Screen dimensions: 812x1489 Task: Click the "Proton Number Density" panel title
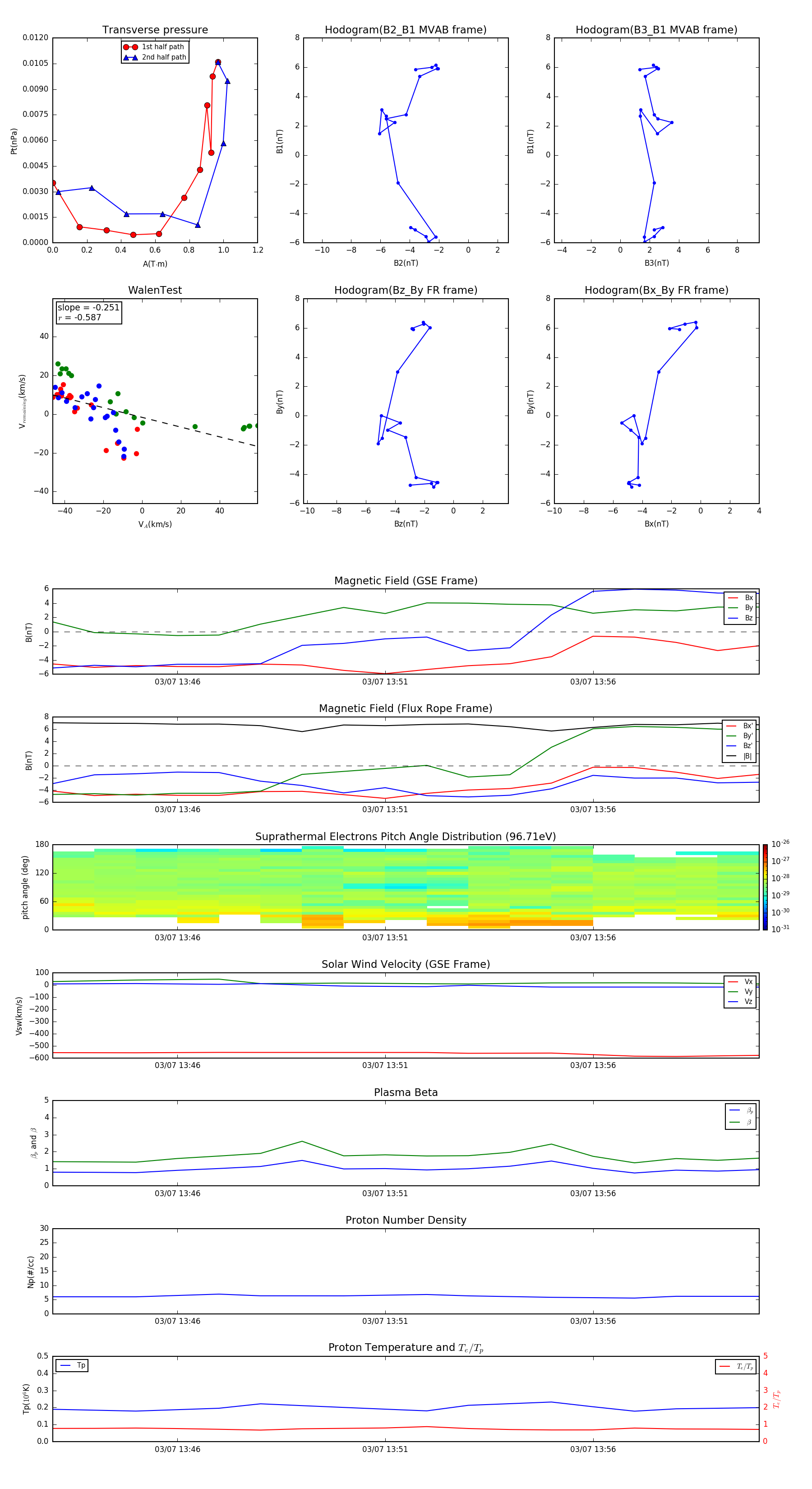point(406,1220)
